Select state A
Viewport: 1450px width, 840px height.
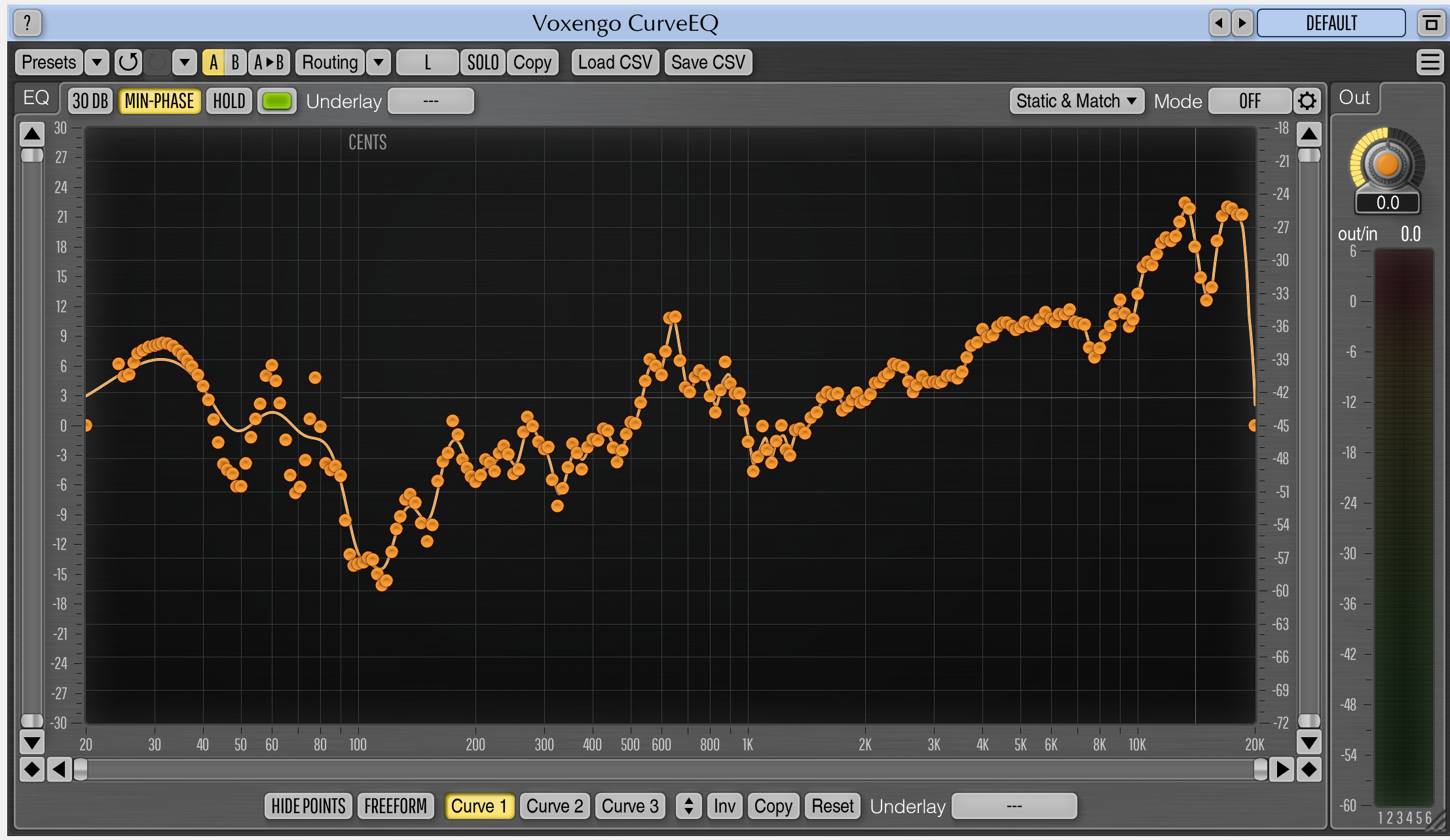(213, 62)
